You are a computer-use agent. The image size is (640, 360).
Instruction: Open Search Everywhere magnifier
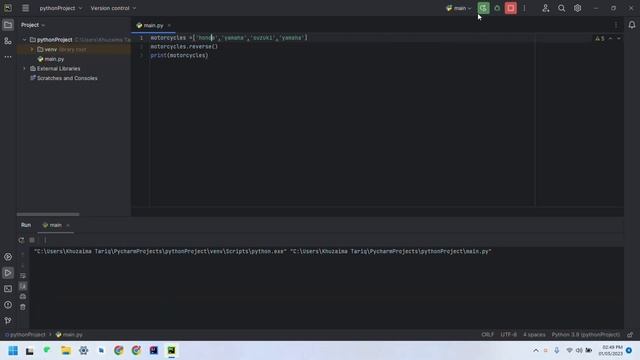click(562, 8)
